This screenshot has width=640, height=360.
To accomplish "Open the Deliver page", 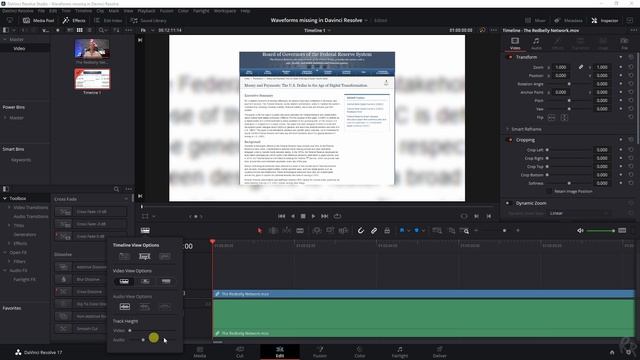I will (x=440, y=352).
